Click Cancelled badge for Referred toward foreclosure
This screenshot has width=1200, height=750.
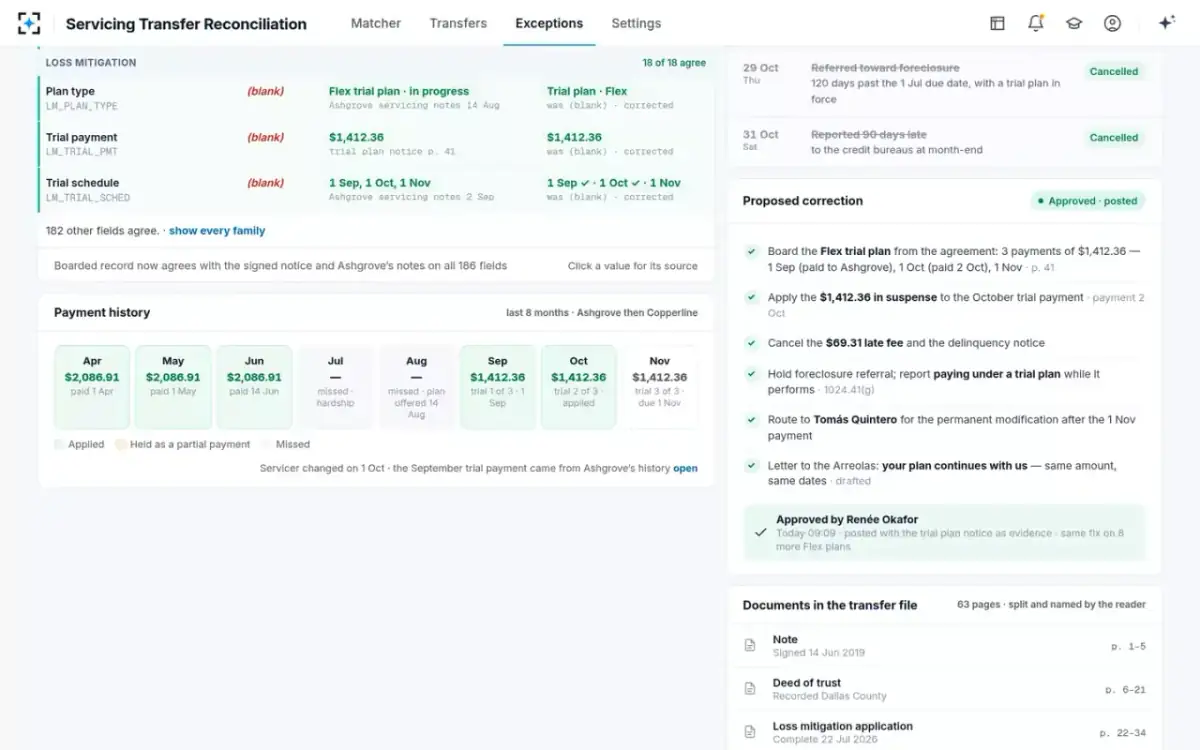pos(1114,72)
